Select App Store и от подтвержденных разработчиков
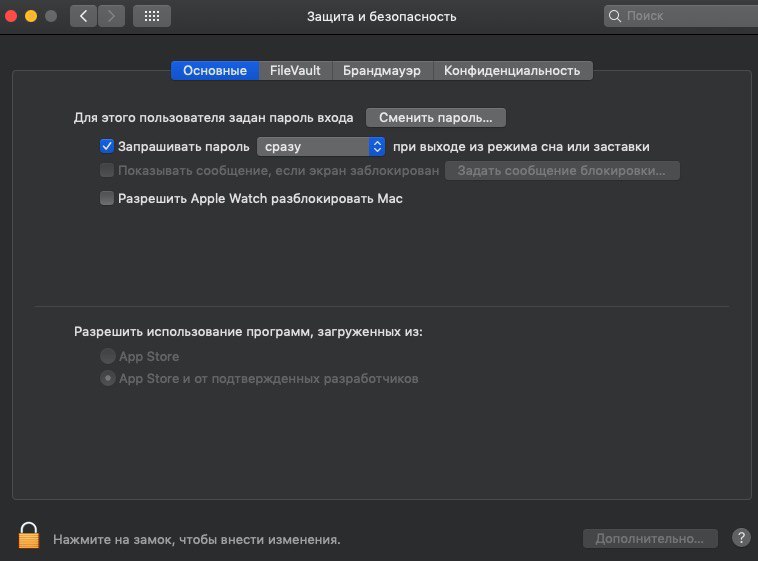Viewport: 758px width, 561px height. tap(107, 378)
